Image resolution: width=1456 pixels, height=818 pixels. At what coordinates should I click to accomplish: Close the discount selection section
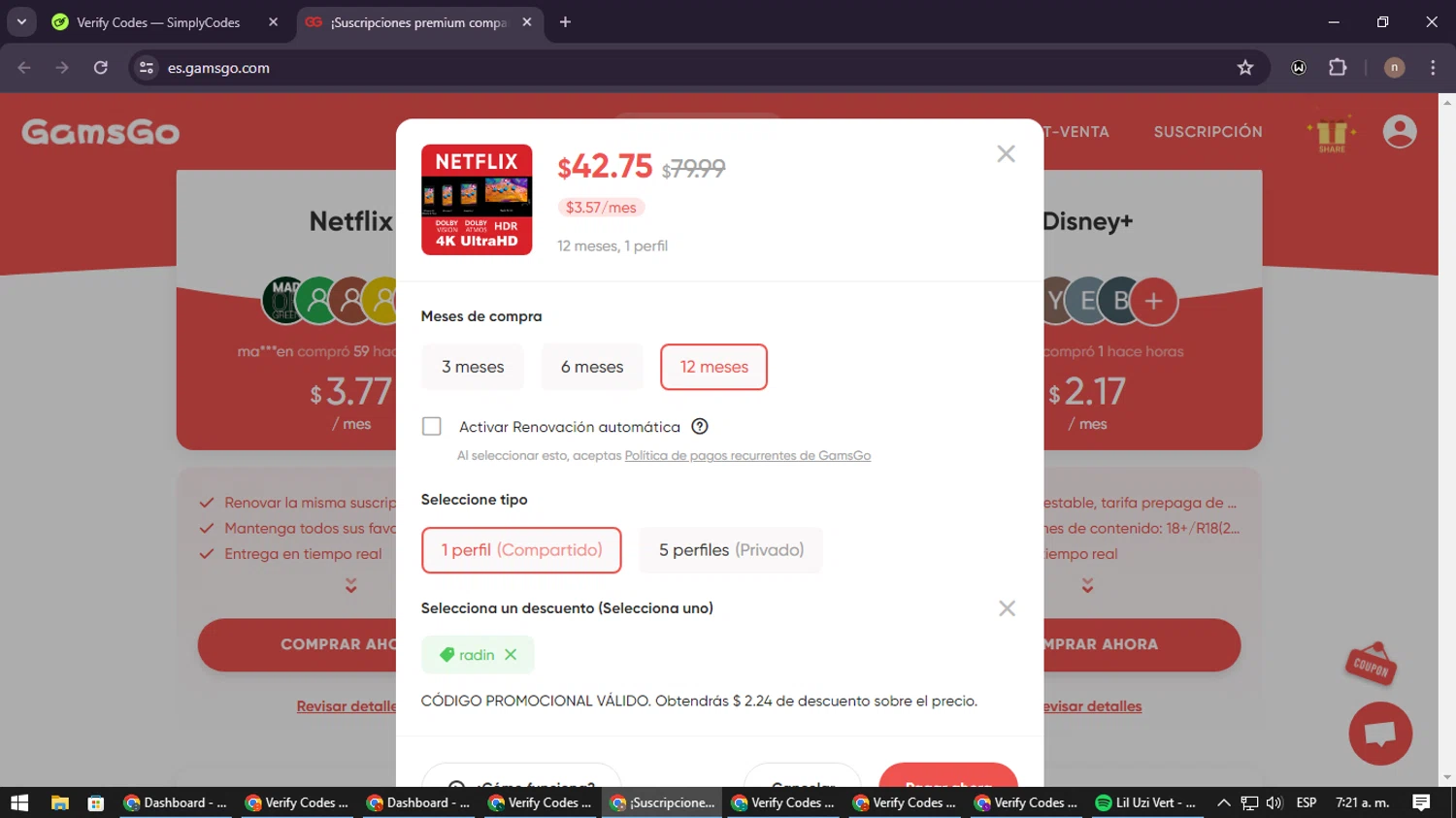point(1007,608)
